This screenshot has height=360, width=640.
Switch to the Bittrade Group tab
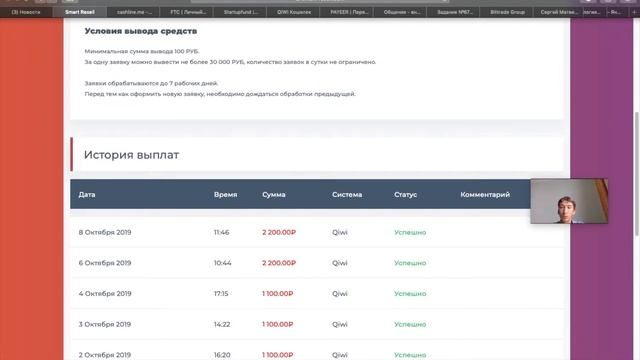pyautogui.click(x=508, y=12)
